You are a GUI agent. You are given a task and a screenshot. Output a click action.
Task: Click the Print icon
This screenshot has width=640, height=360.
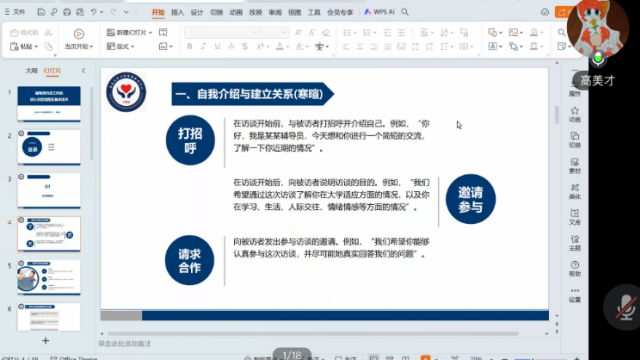click(x=67, y=12)
